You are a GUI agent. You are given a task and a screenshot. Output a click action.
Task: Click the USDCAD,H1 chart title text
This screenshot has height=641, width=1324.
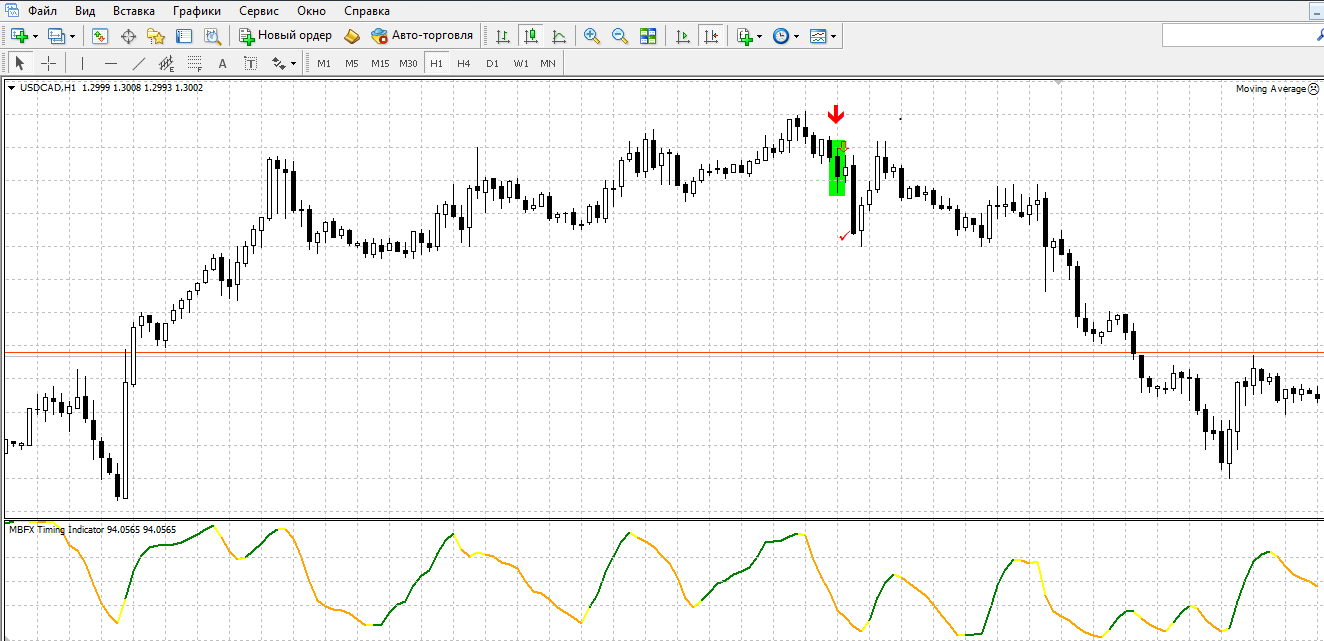point(47,88)
